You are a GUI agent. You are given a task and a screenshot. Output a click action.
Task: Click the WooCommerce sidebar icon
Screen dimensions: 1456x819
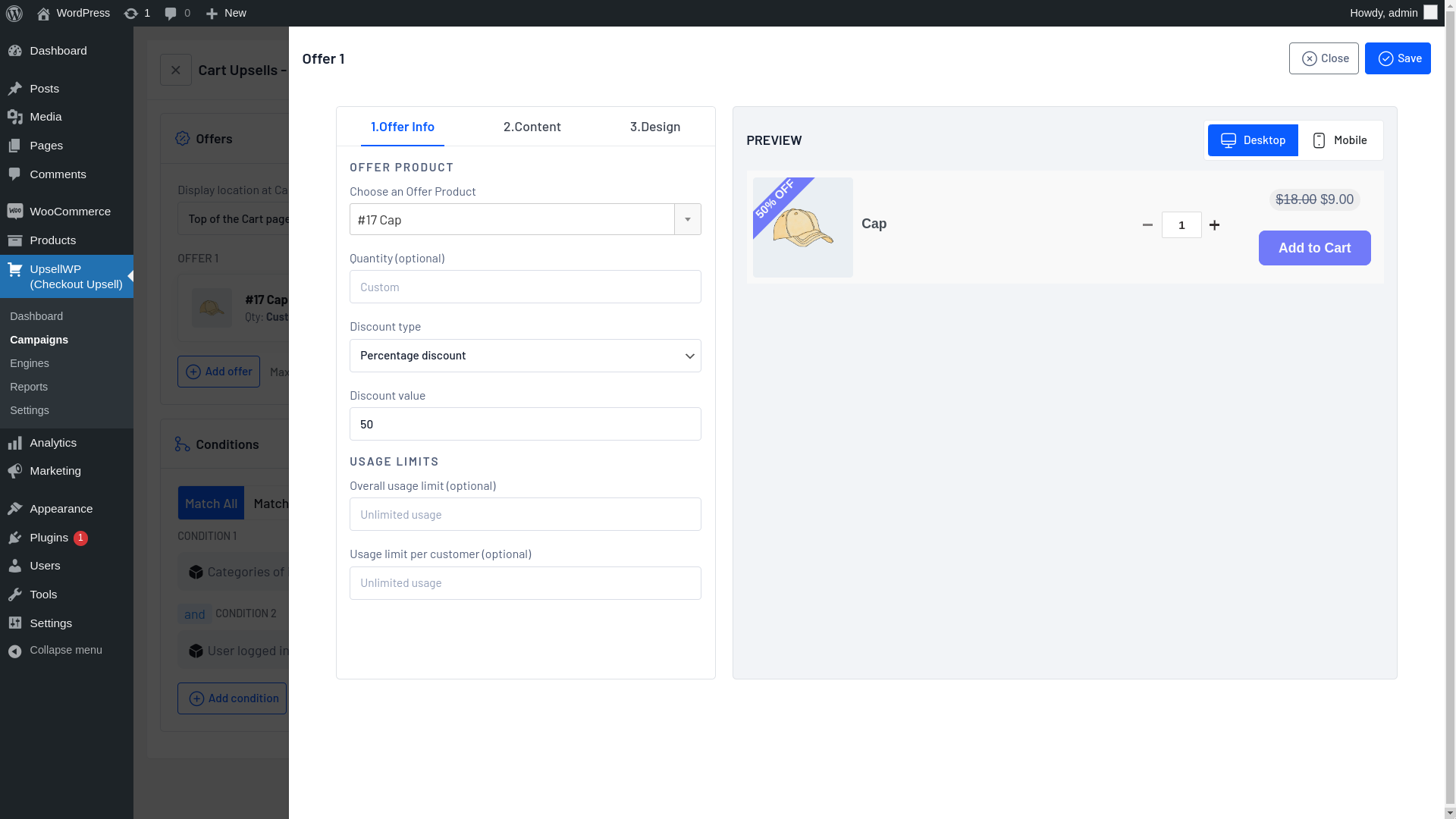(x=14, y=211)
